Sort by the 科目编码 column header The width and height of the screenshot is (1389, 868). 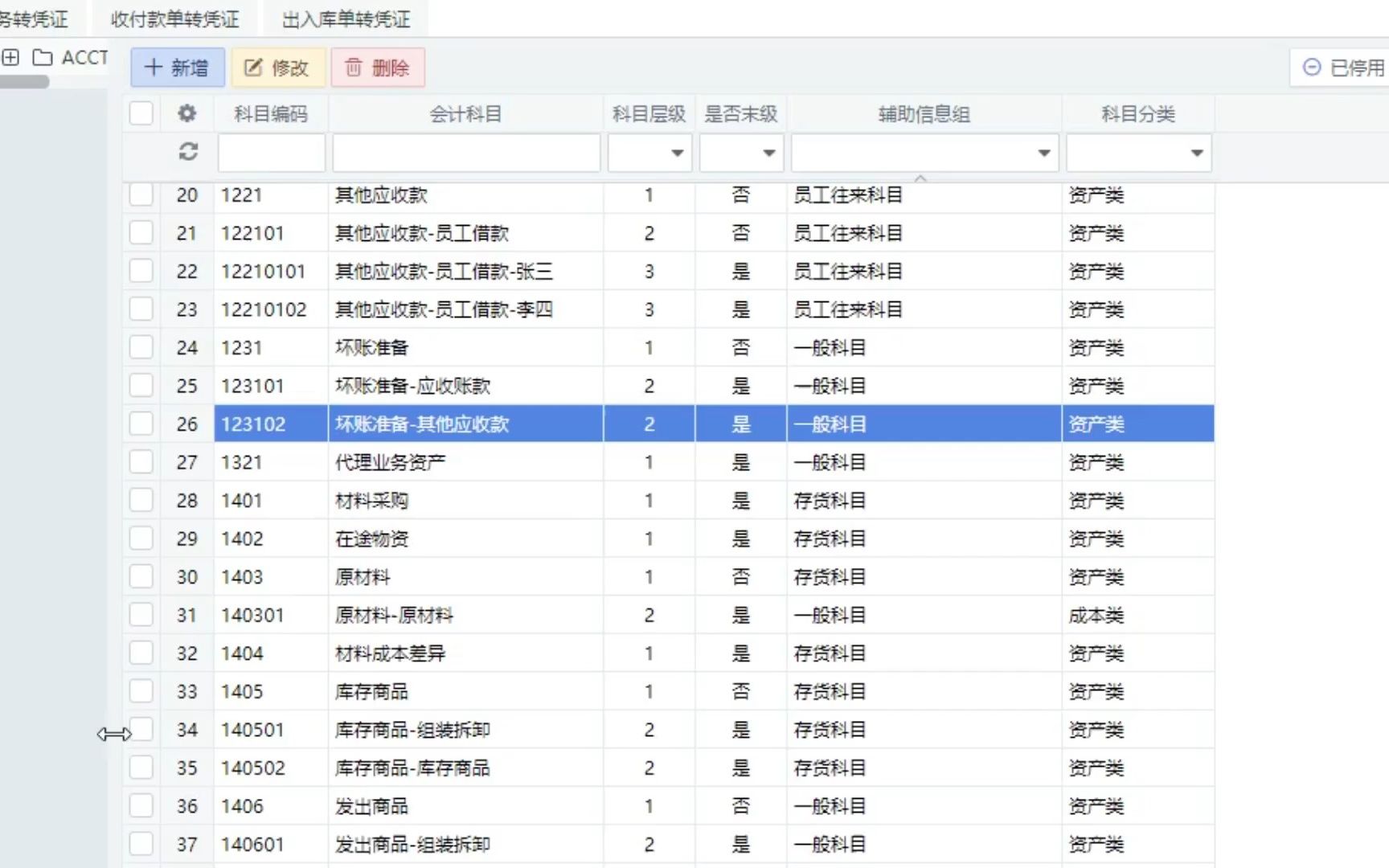pyautogui.click(x=271, y=114)
